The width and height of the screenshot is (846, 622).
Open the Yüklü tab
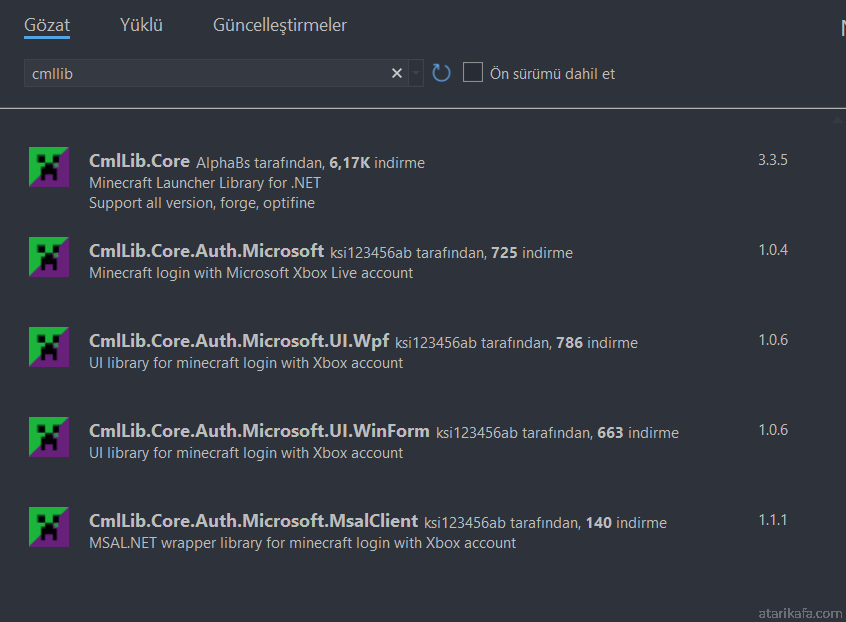pos(141,25)
